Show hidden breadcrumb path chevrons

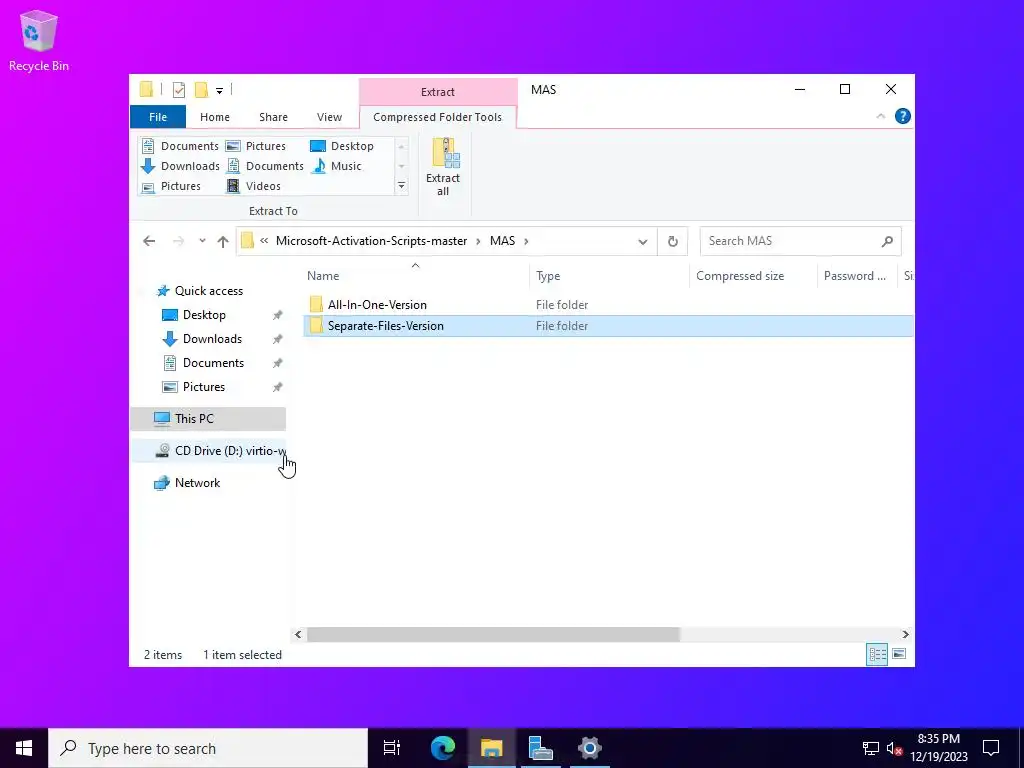point(264,241)
